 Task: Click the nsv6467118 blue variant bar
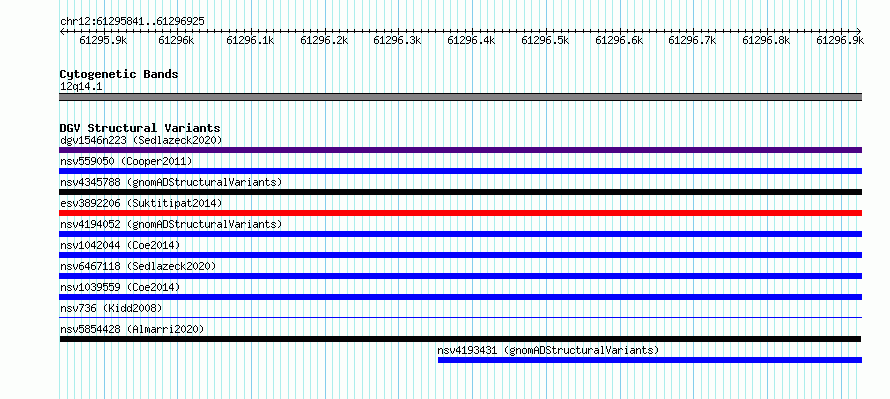[460, 276]
